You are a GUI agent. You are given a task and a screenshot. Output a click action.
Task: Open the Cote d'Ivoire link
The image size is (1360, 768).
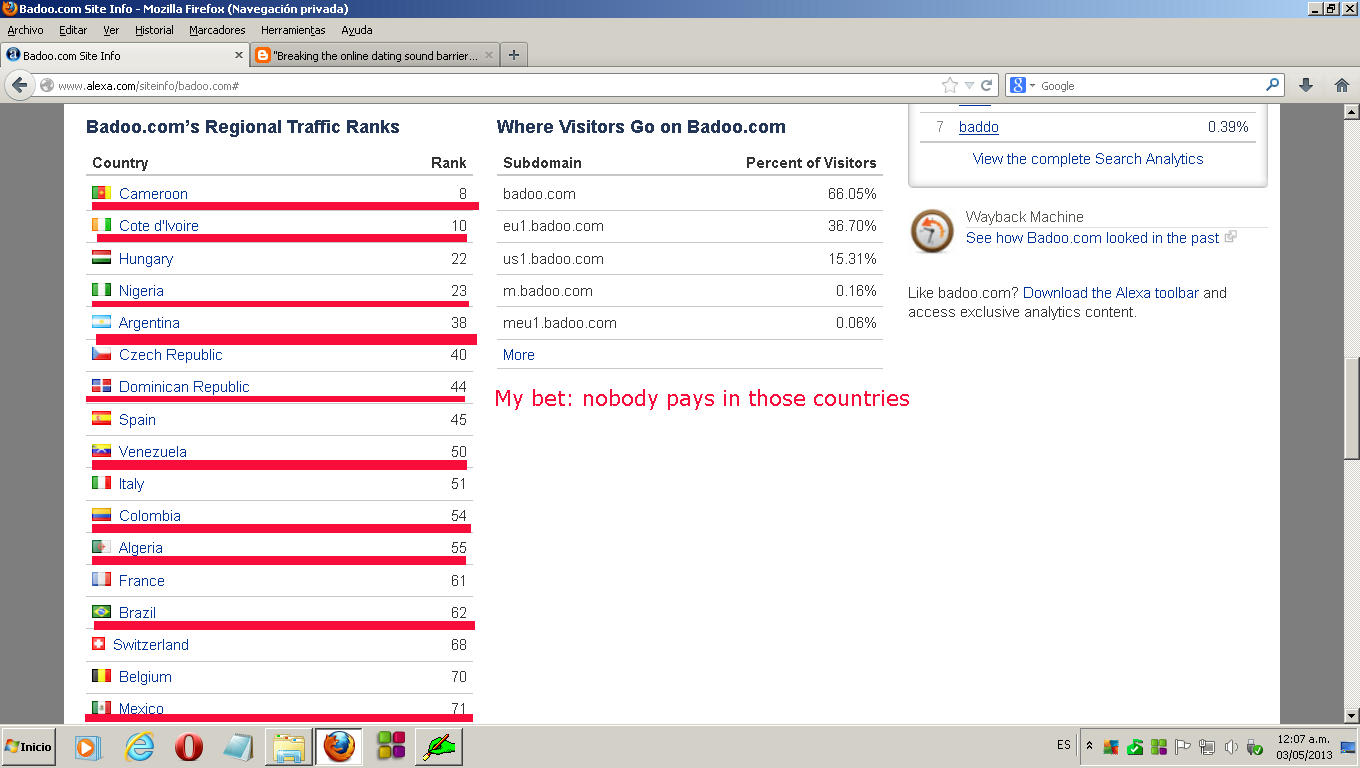point(158,226)
